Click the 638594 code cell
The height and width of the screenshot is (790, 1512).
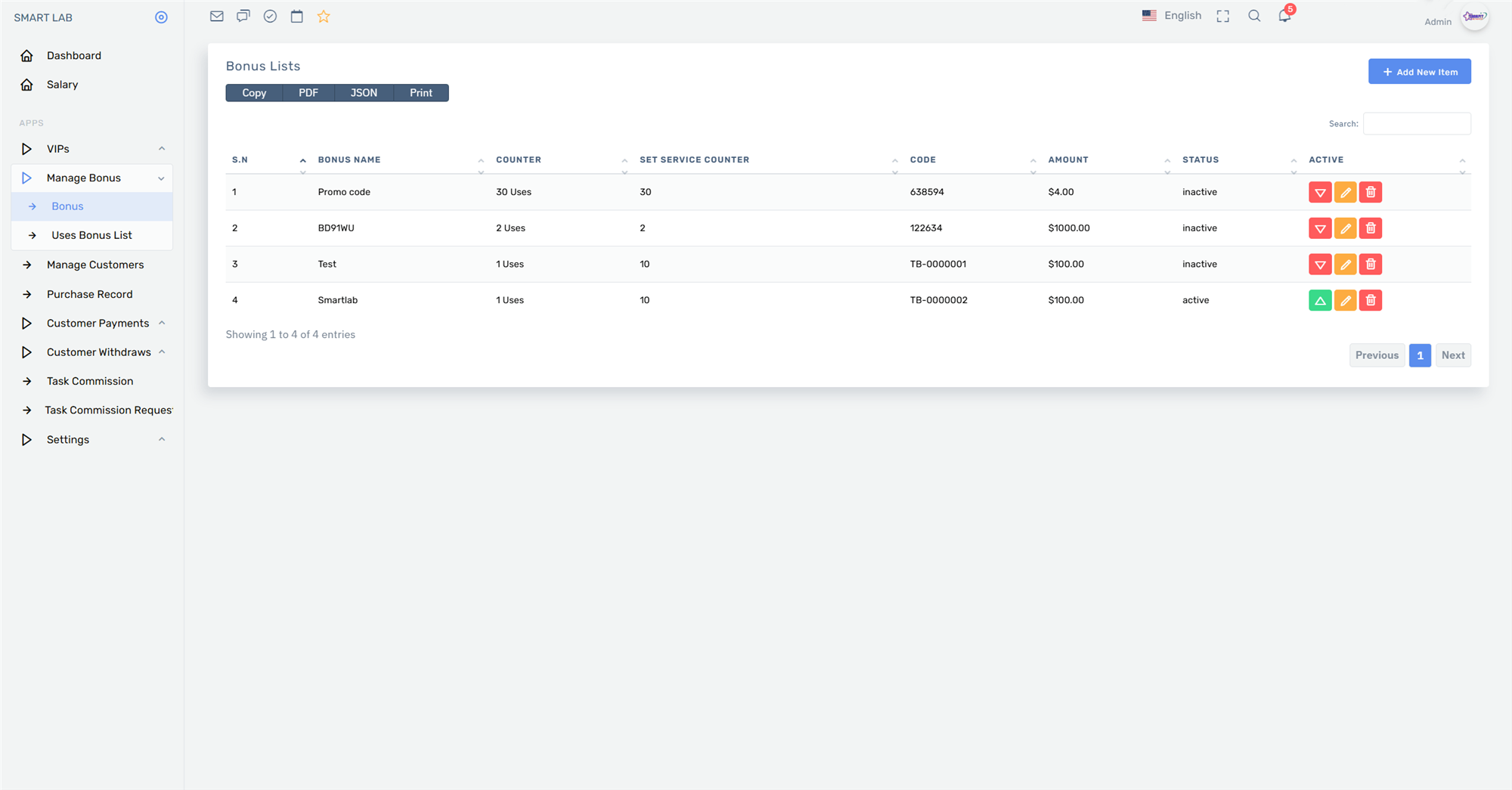927,192
